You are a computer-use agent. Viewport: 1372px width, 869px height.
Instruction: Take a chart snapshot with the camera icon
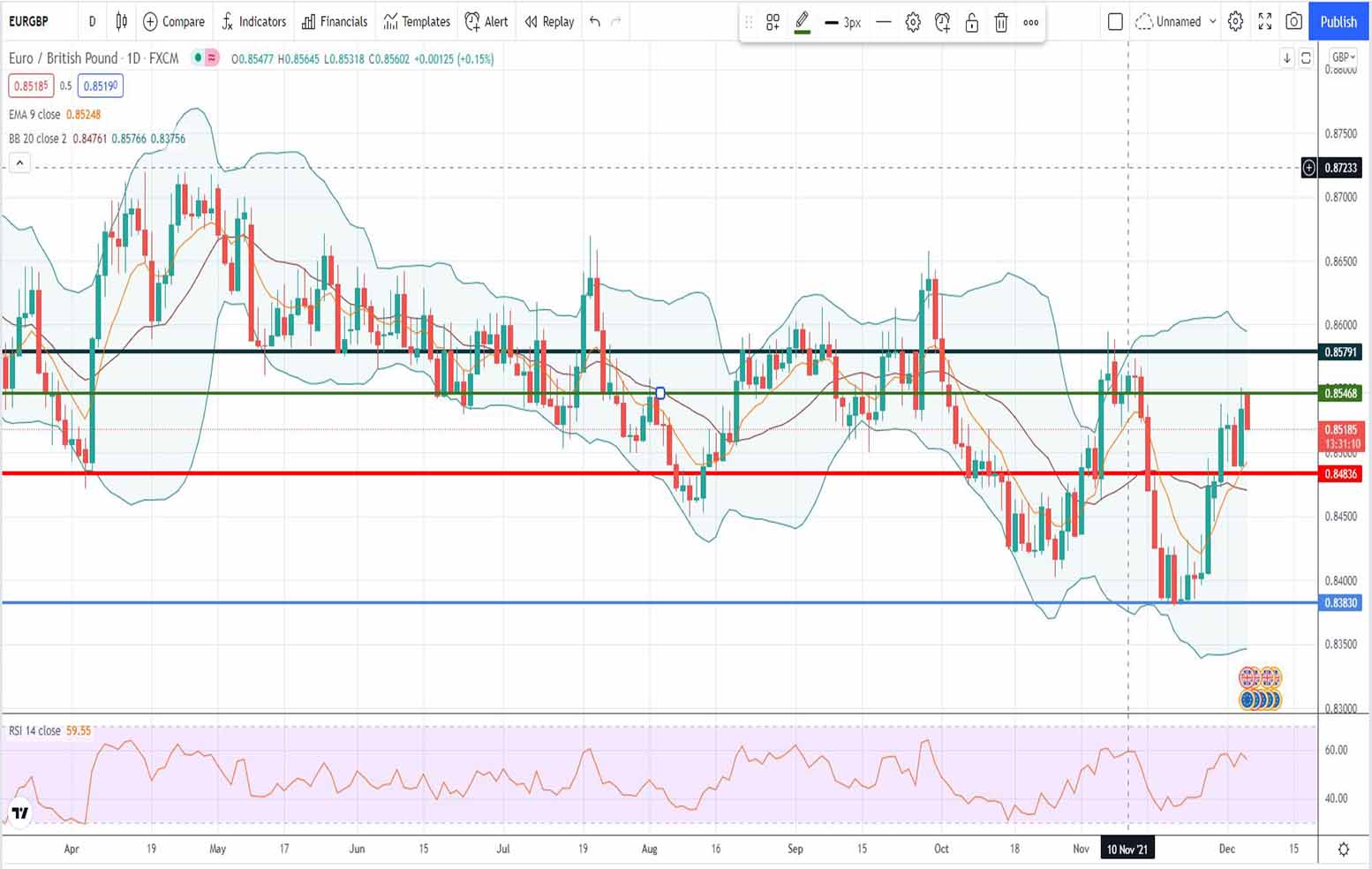click(x=1293, y=22)
